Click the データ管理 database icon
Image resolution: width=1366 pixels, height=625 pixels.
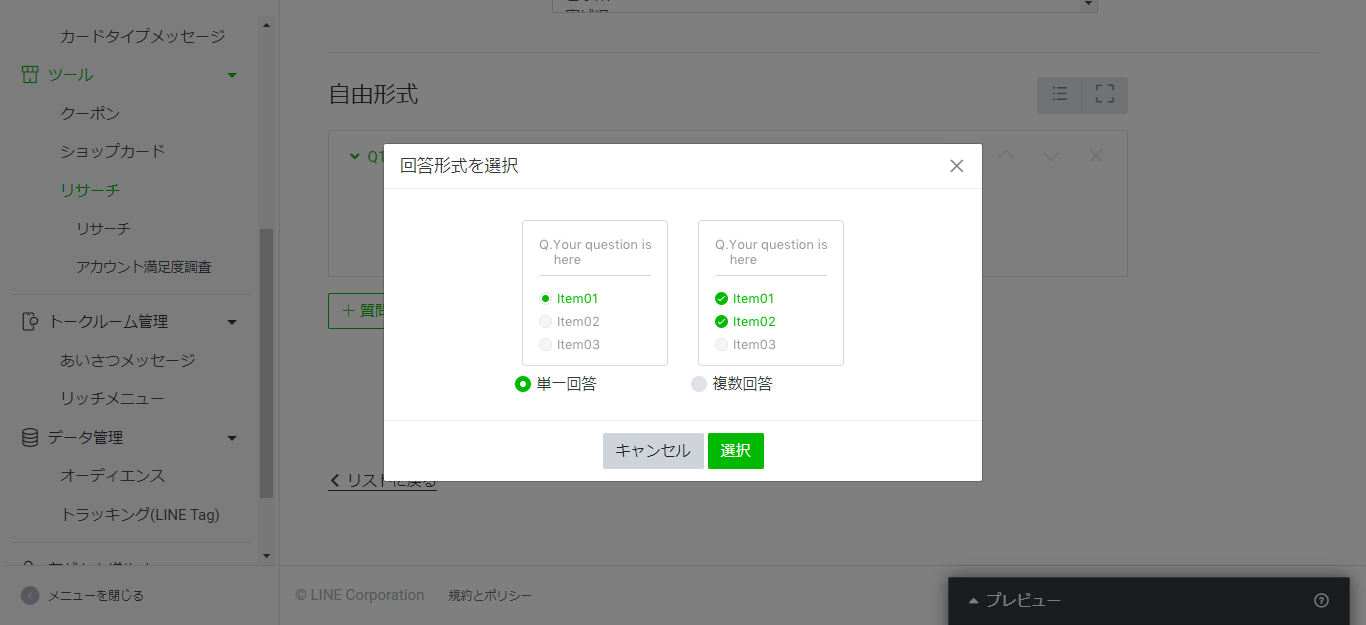(x=30, y=437)
